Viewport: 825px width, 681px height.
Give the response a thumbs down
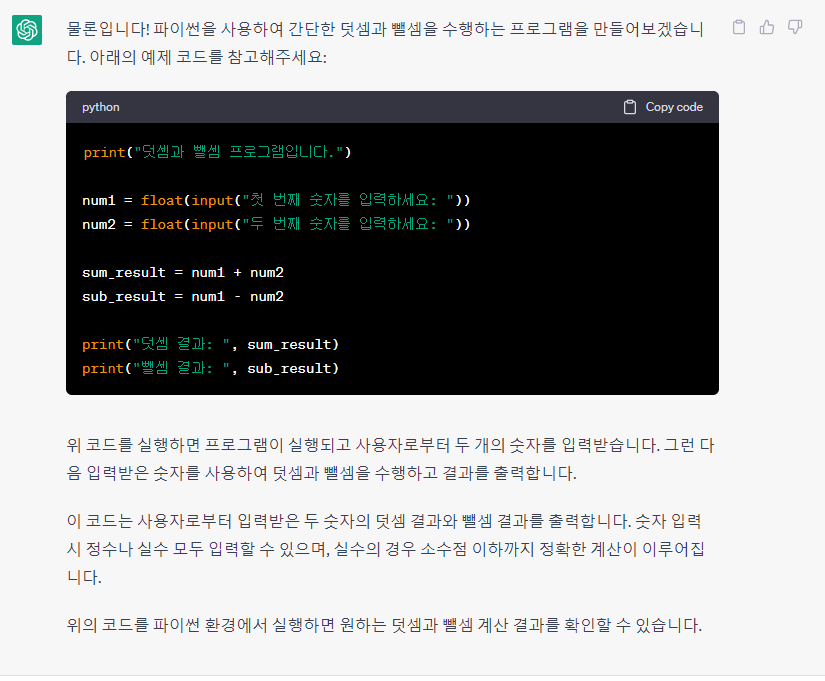click(795, 27)
